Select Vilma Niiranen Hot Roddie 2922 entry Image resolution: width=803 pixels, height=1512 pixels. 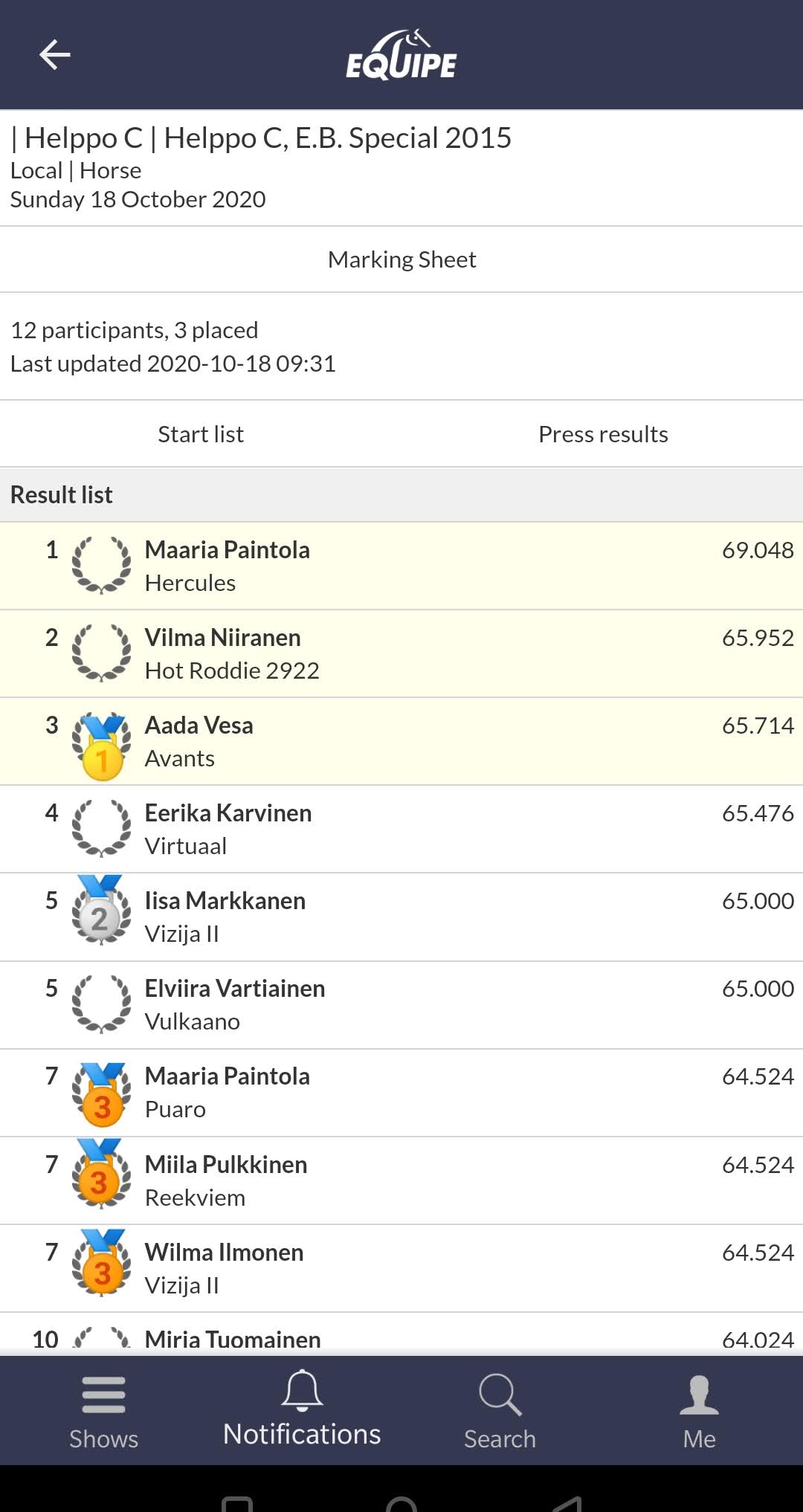pyautogui.click(x=401, y=654)
